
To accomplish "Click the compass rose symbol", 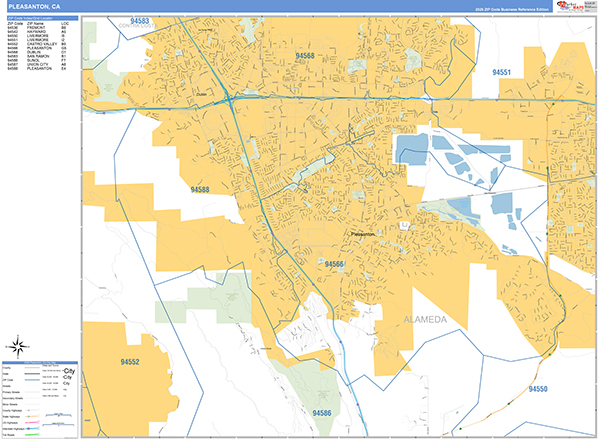I will [18, 346].
